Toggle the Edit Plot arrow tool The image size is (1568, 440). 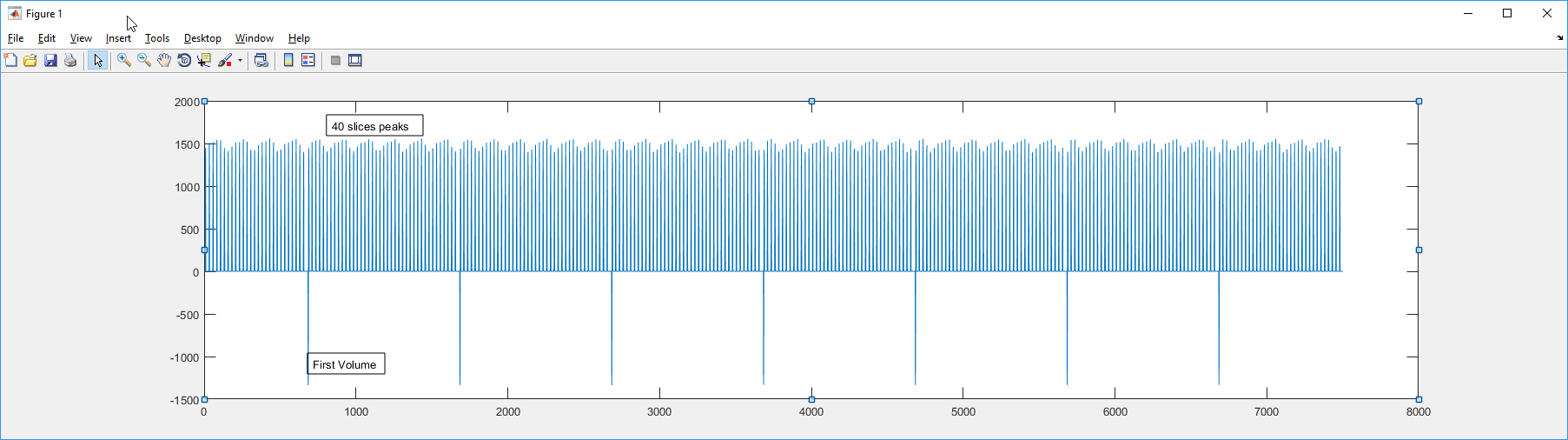pyautogui.click(x=98, y=60)
